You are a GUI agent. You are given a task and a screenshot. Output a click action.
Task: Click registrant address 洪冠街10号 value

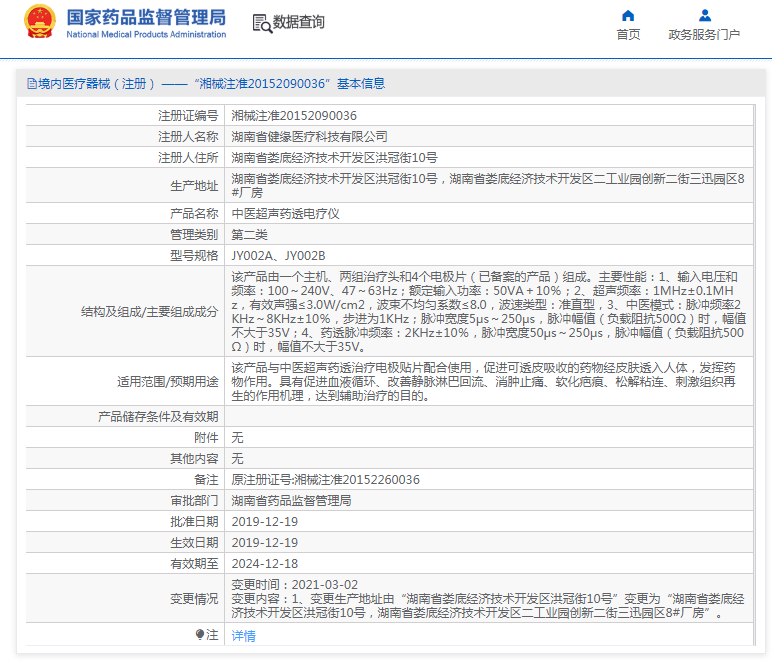click(x=334, y=158)
